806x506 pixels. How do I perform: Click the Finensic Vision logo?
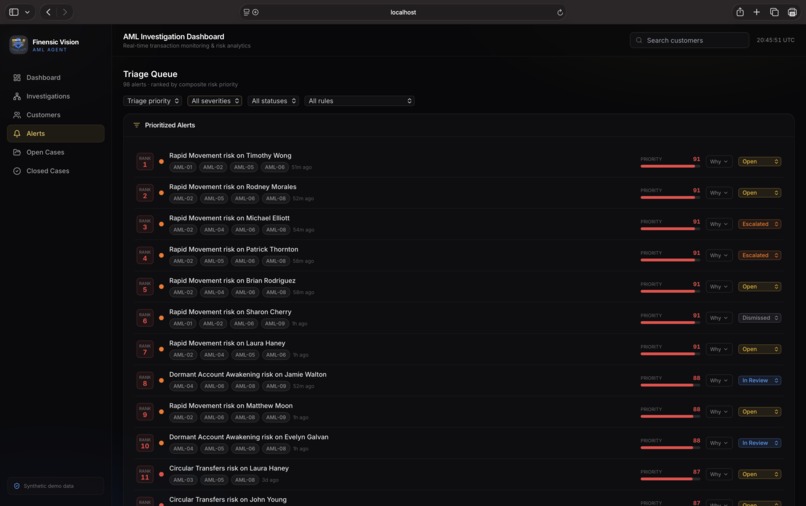(x=19, y=45)
